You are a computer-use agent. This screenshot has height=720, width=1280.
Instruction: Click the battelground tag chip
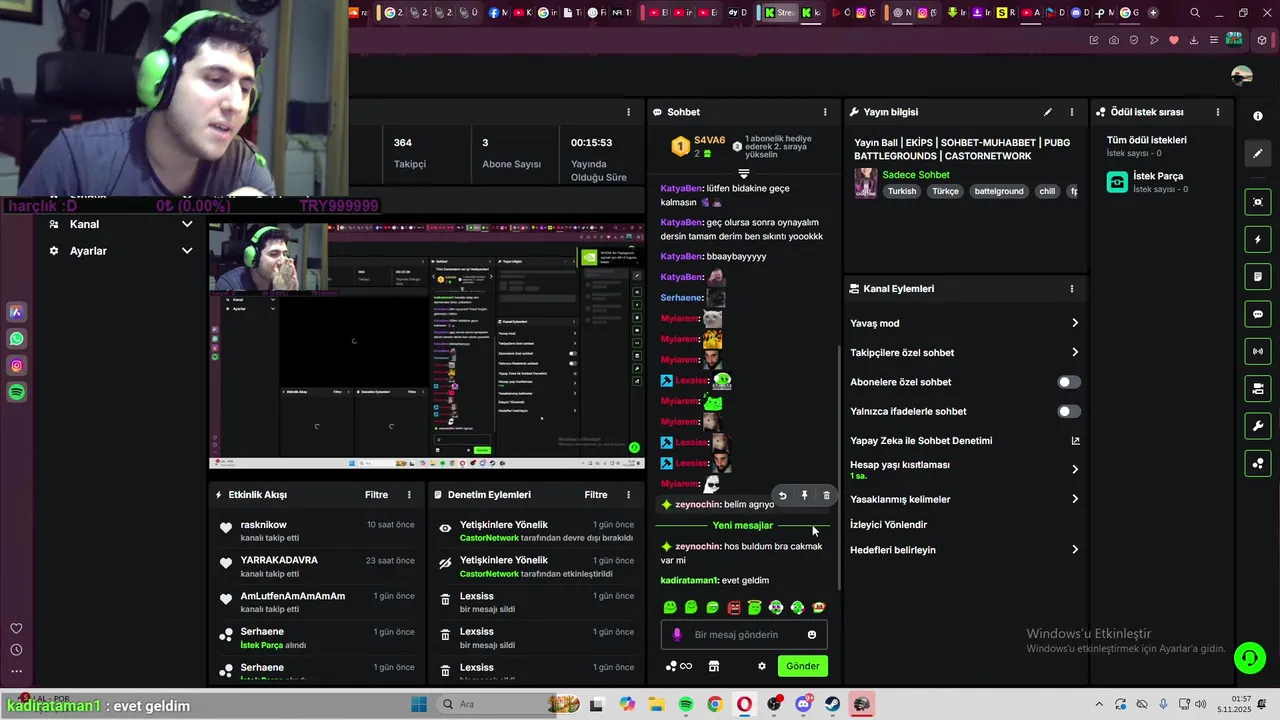[999, 191]
